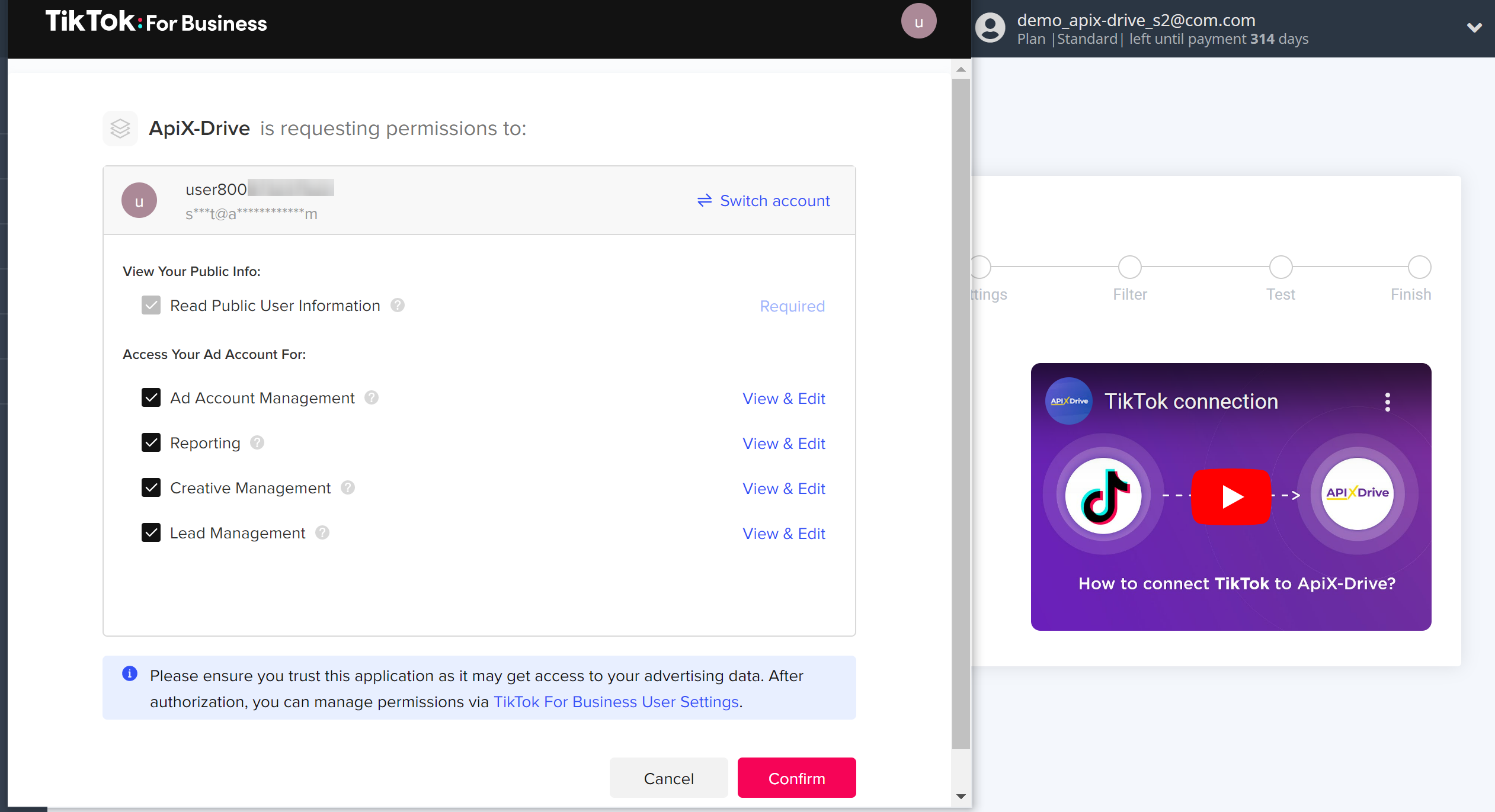1495x812 pixels.
Task: Click the user avatar icon top right
Action: click(990, 28)
